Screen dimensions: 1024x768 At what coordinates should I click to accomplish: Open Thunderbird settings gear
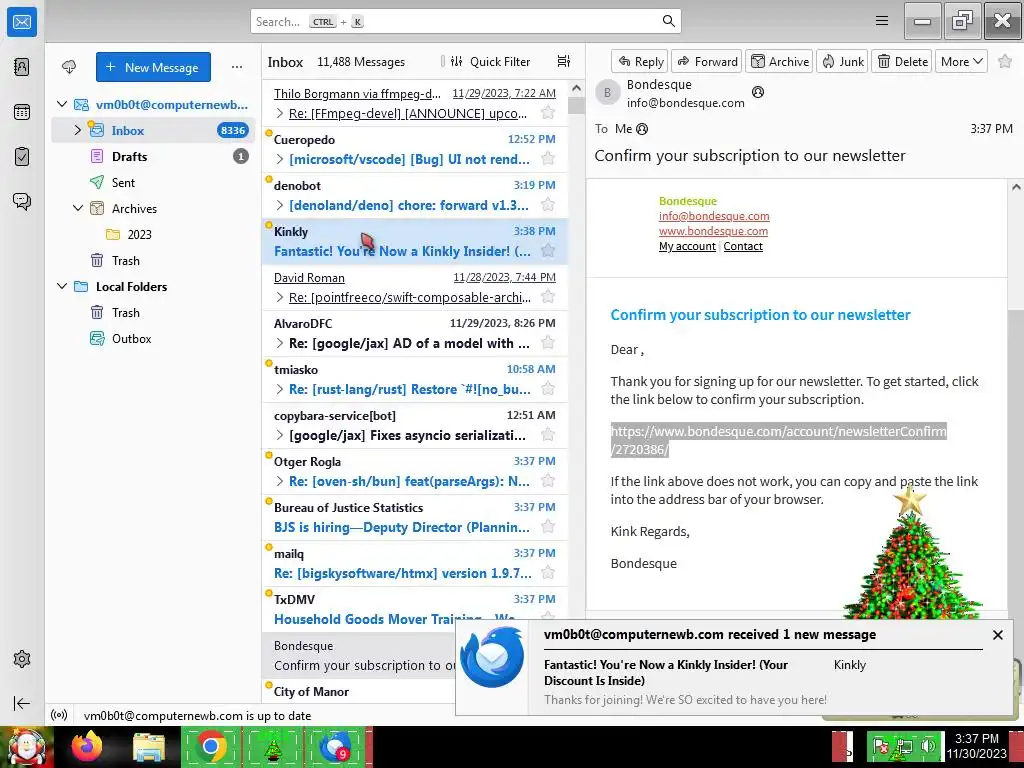click(x=22, y=659)
